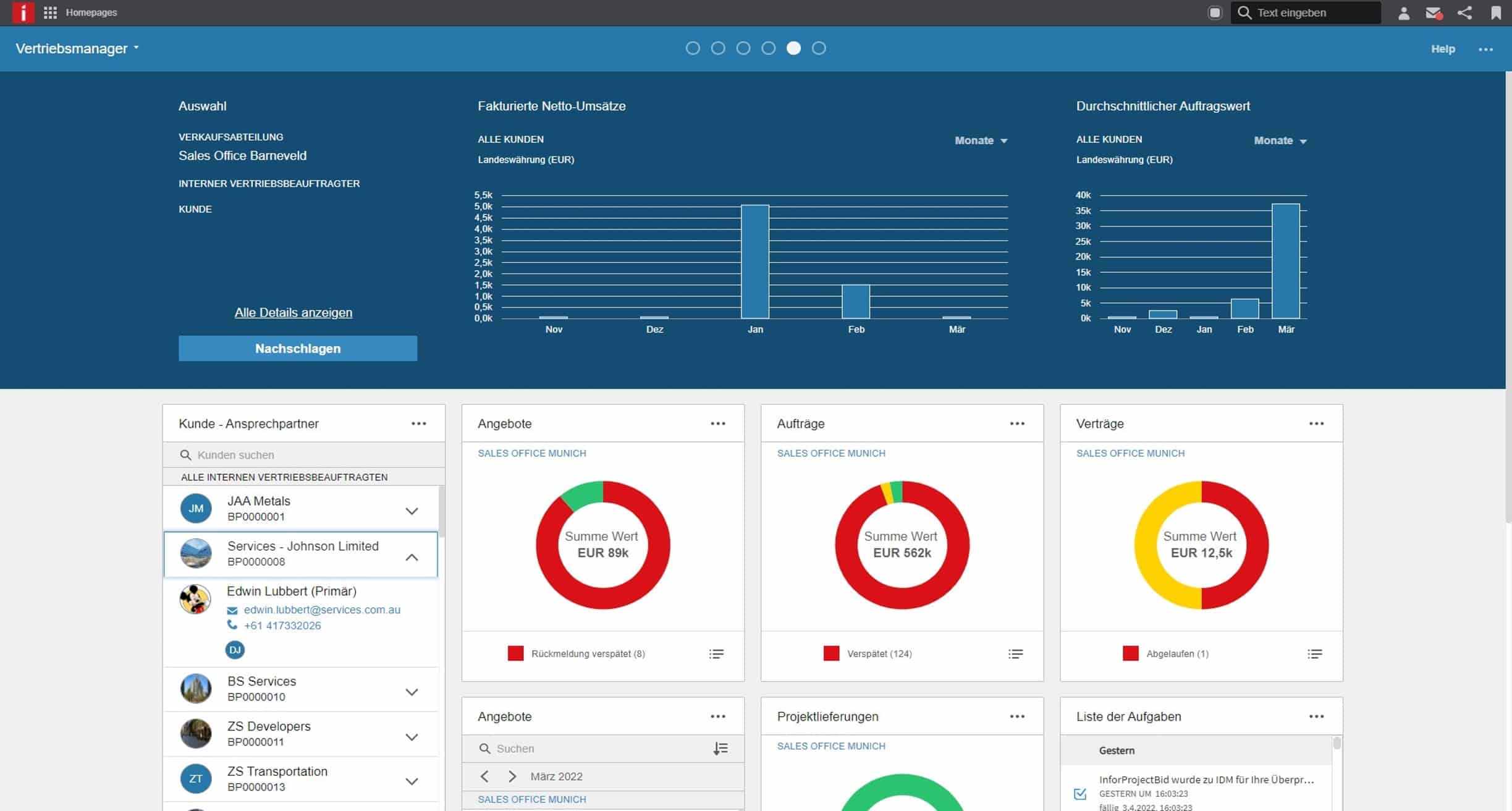
Task: Expand the BS Services customer row
Action: pos(412,691)
